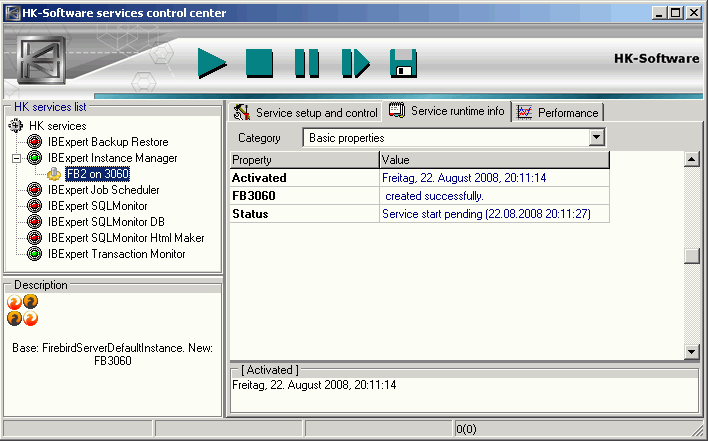Switch to Service setup and control tab
The width and height of the screenshot is (708, 441).
(x=306, y=112)
